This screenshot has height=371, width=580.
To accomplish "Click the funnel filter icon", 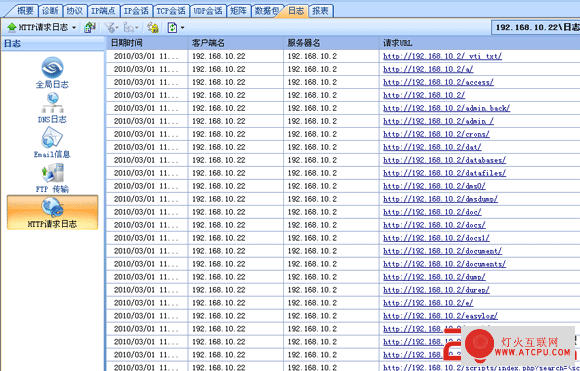I will coord(110,27).
